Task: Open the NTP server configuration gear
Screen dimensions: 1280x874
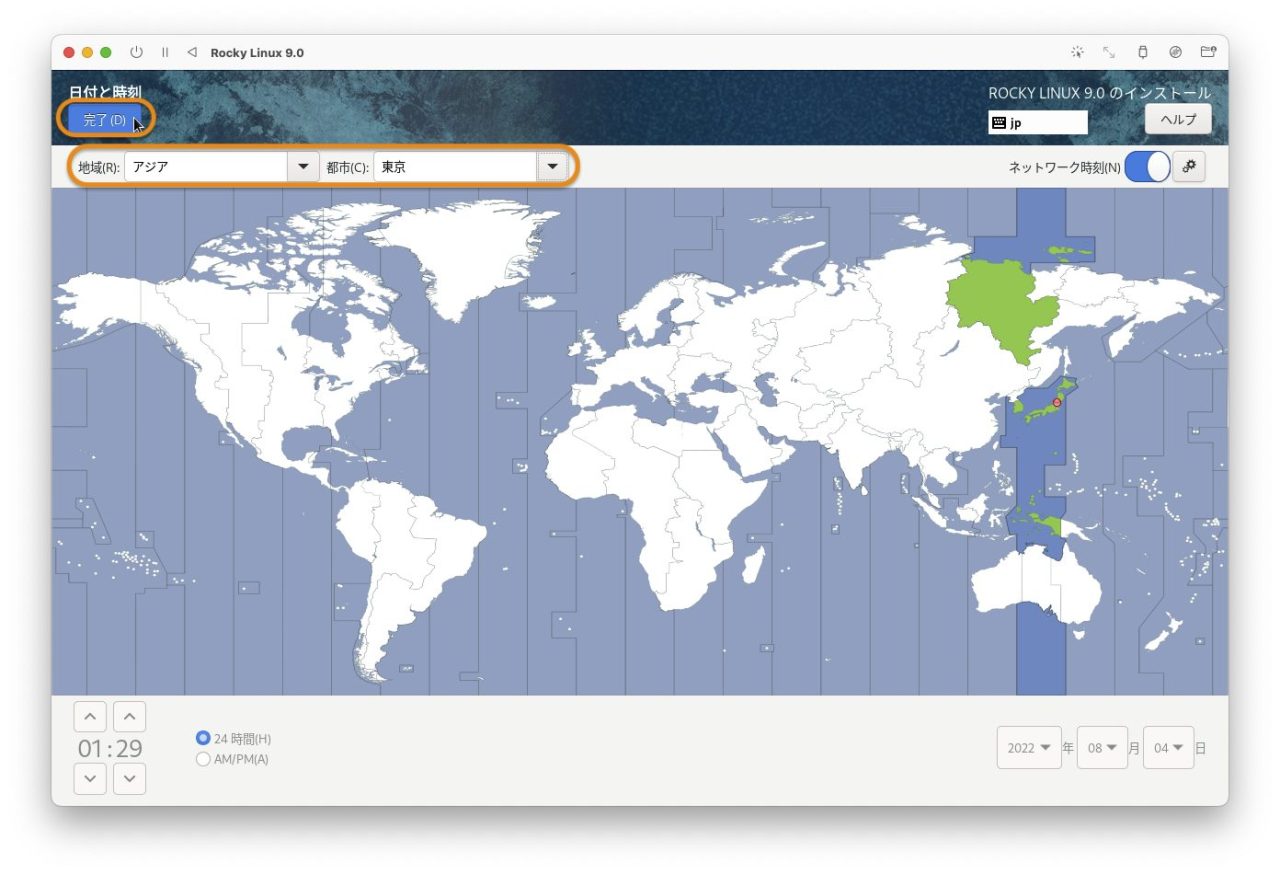Action: point(1189,167)
